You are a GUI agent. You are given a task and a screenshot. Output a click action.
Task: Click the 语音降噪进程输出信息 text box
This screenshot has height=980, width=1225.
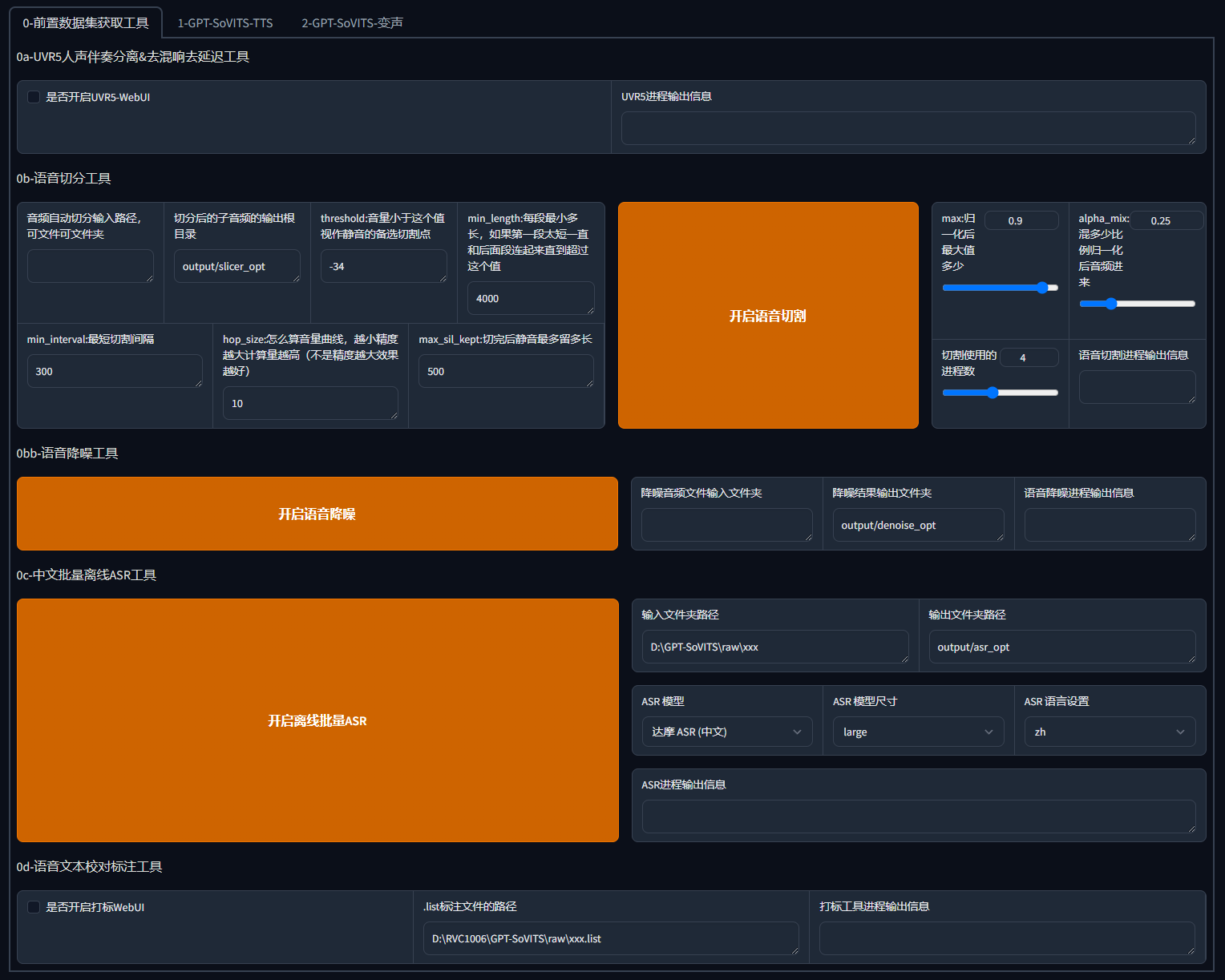(x=1110, y=525)
